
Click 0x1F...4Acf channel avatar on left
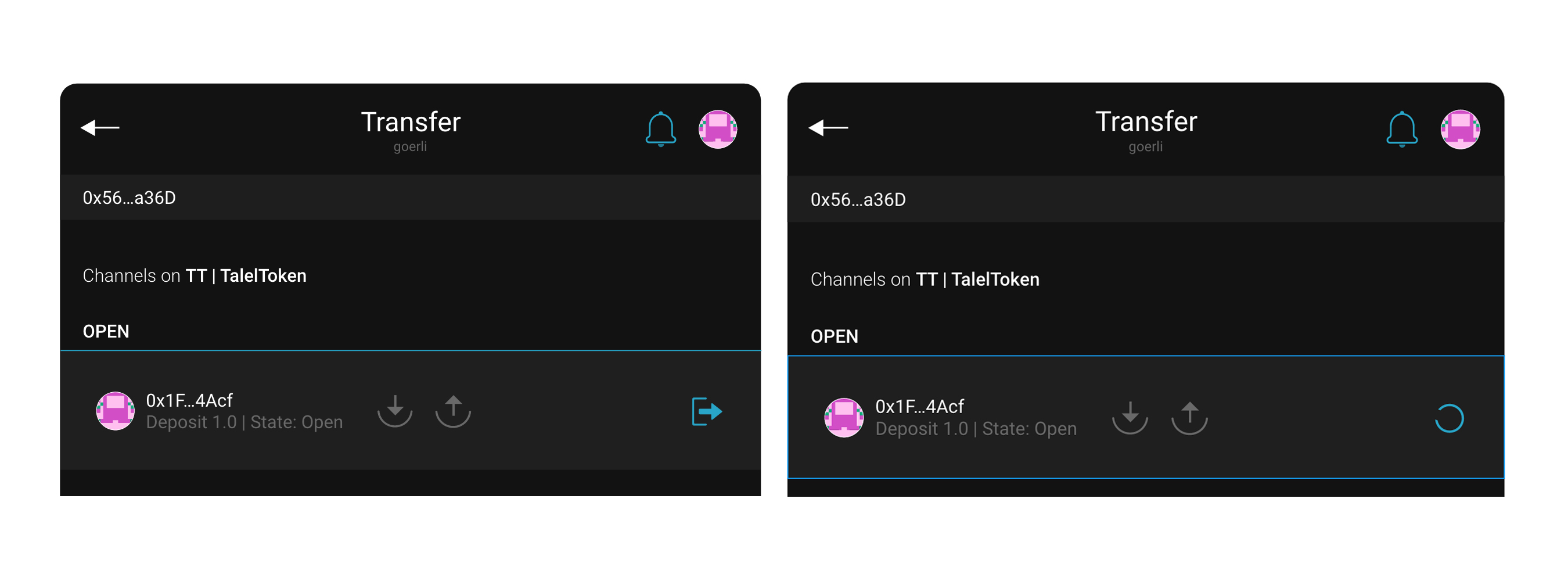115,411
